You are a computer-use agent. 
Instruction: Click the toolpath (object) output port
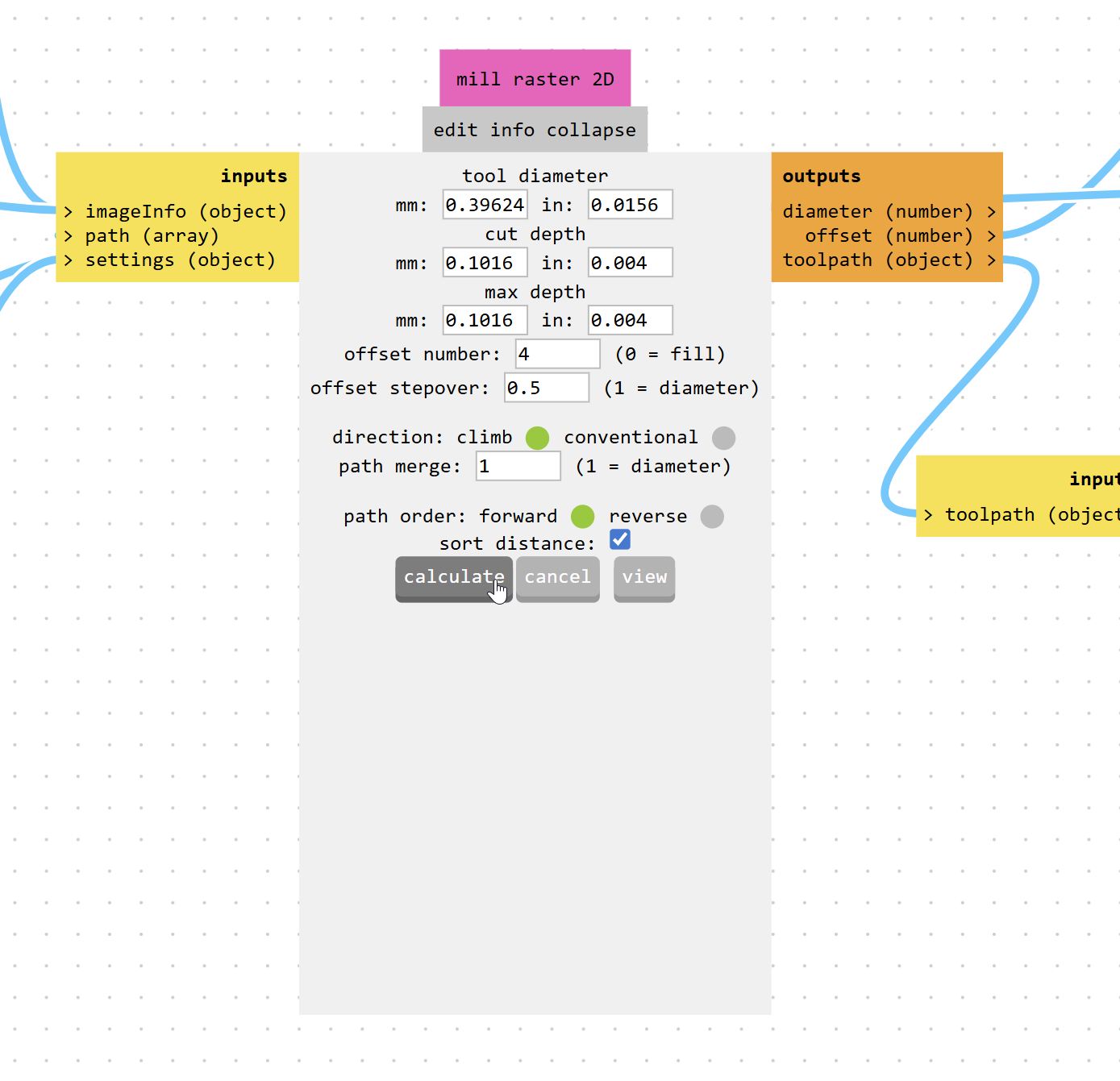click(889, 260)
